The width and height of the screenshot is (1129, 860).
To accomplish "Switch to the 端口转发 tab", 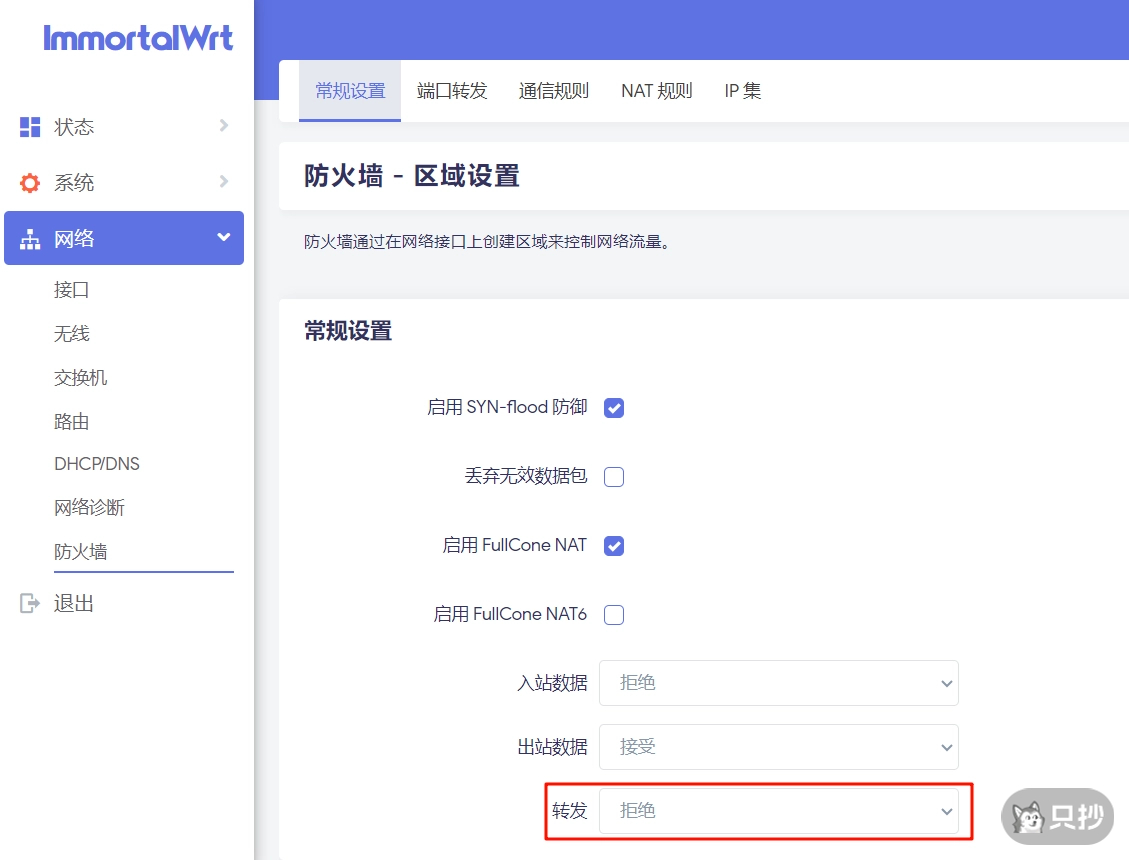I will pyautogui.click(x=451, y=89).
